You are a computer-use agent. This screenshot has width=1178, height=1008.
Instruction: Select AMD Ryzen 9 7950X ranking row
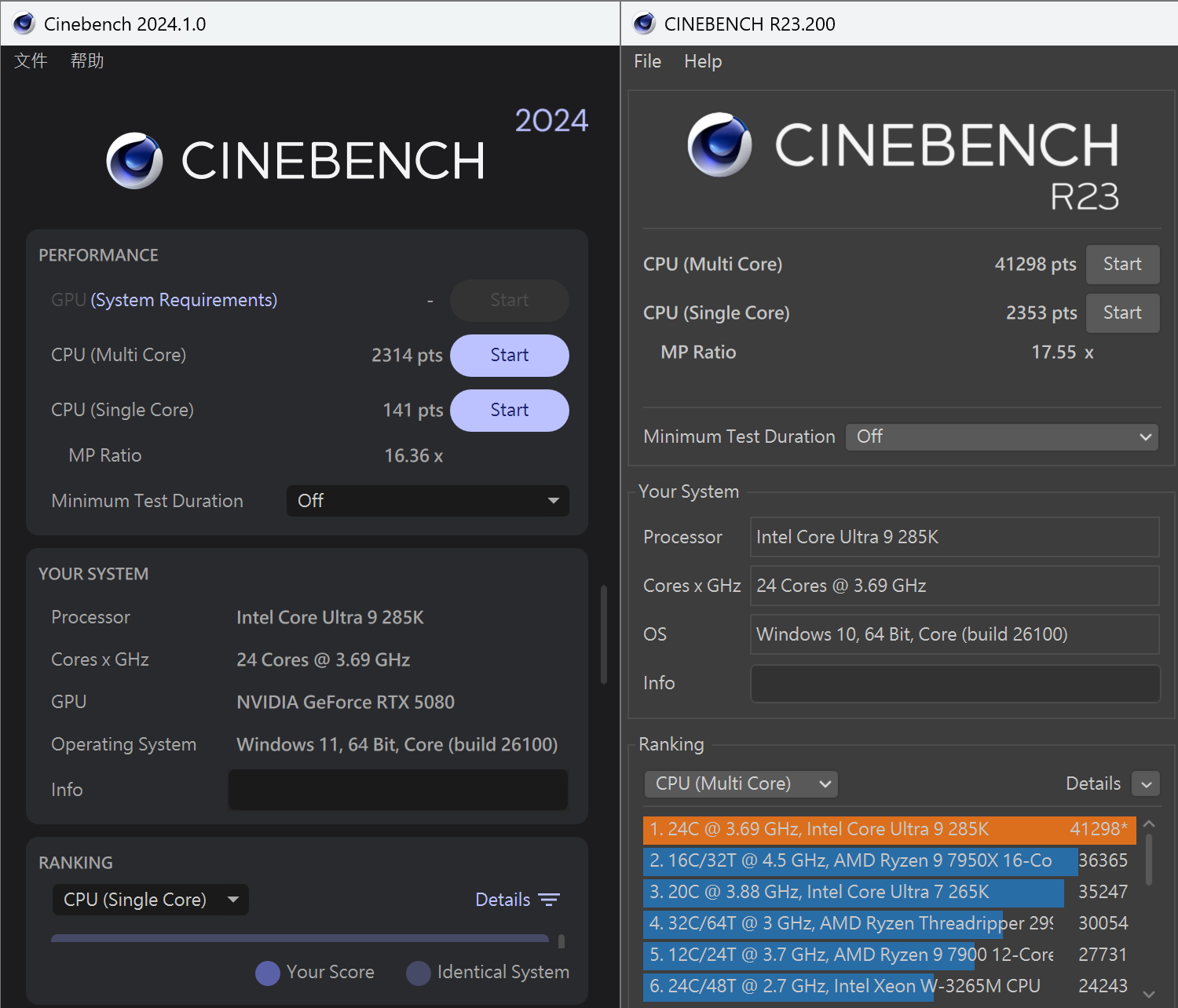coord(889,861)
